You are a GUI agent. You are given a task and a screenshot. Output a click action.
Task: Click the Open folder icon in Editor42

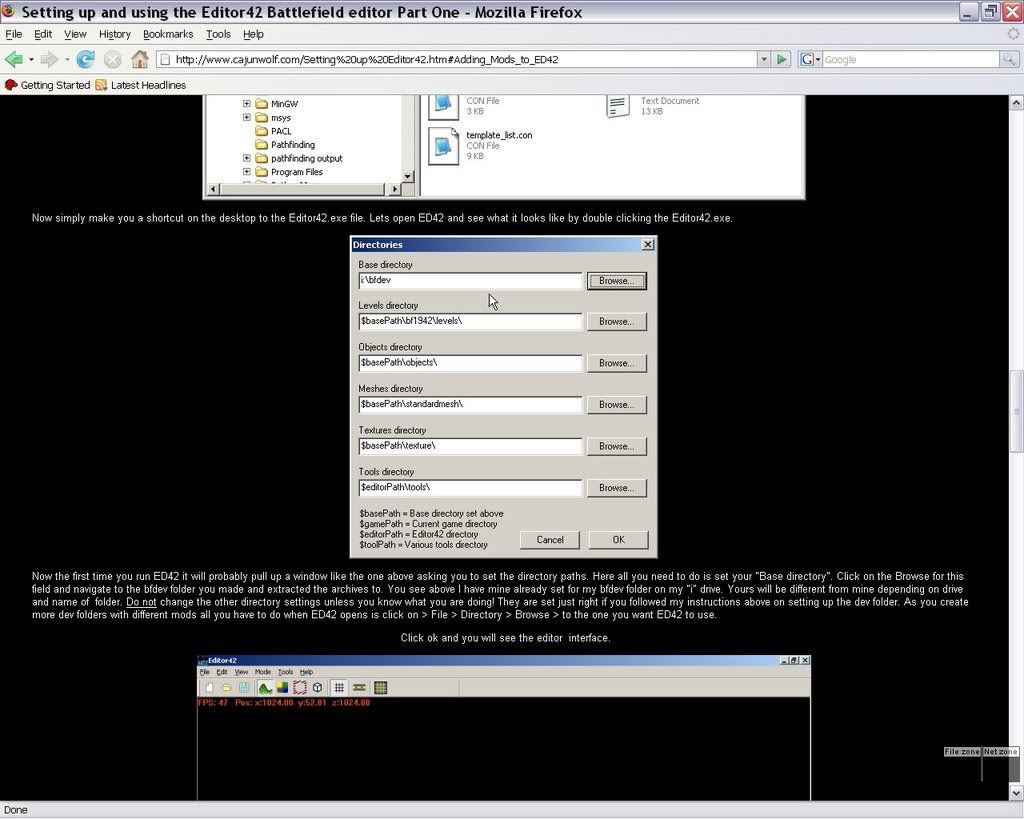coord(226,687)
